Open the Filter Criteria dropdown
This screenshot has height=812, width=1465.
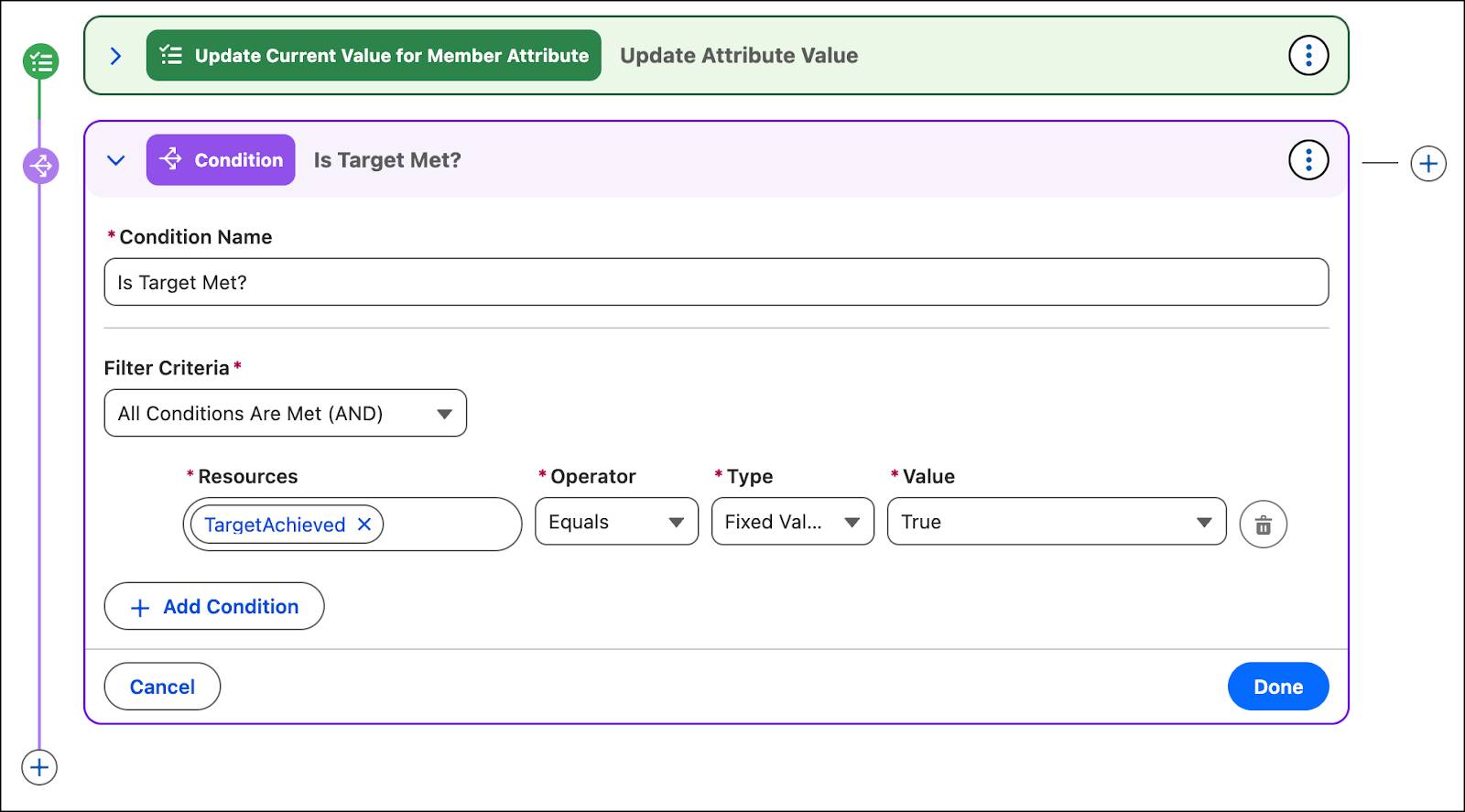pos(286,413)
